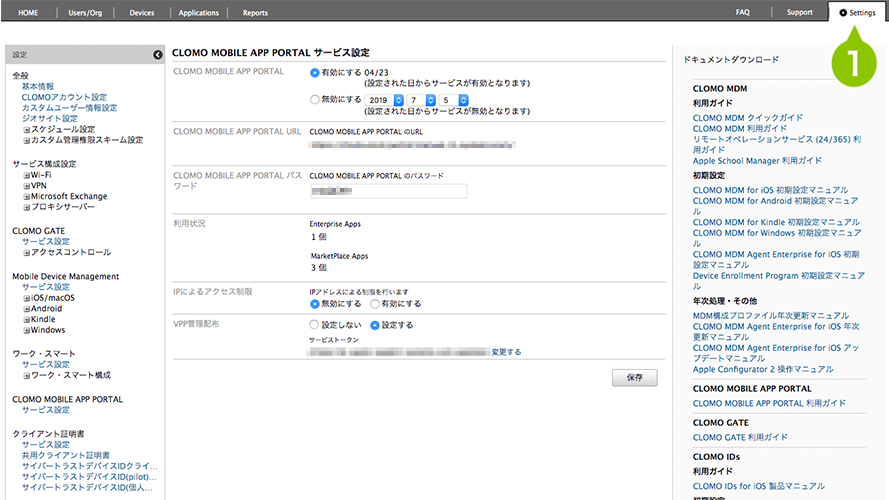Download CLOMO GATE 利用ガイド

tap(740, 437)
